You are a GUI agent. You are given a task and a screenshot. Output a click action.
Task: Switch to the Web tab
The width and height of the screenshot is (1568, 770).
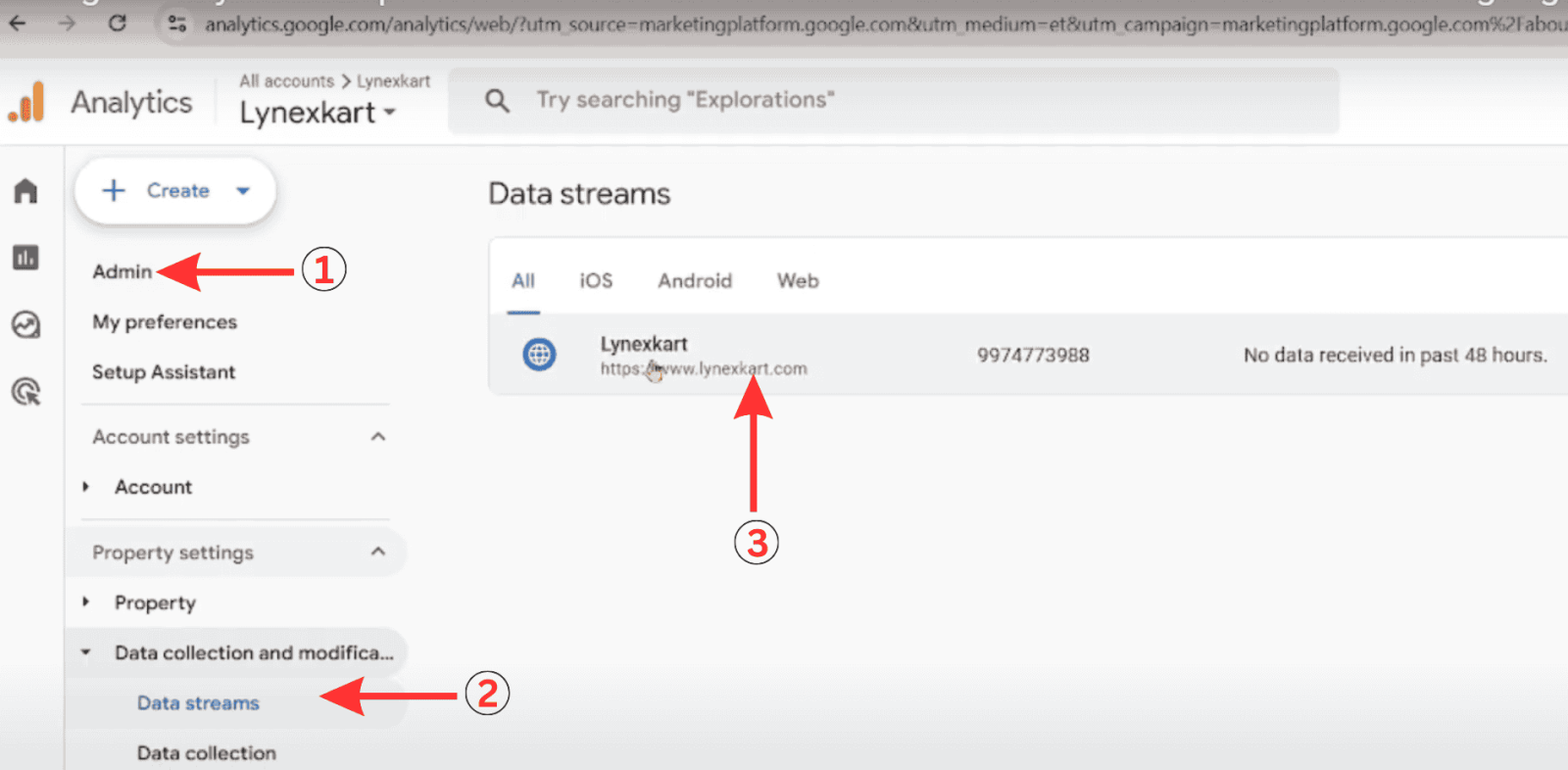pos(798,281)
